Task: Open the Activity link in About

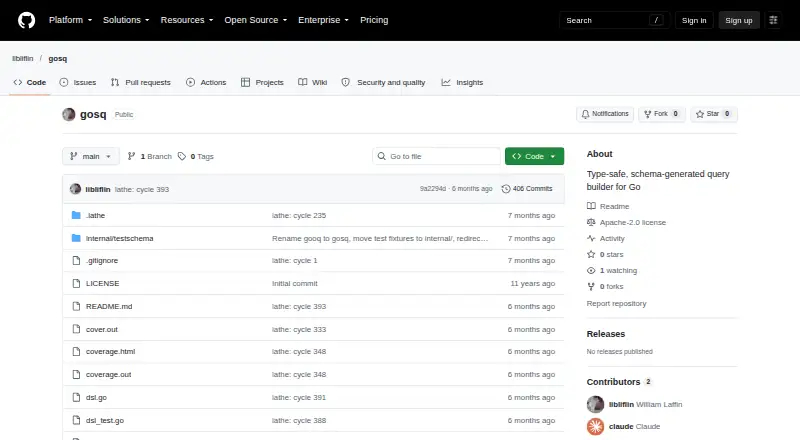Action: pyautogui.click(x=606, y=238)
